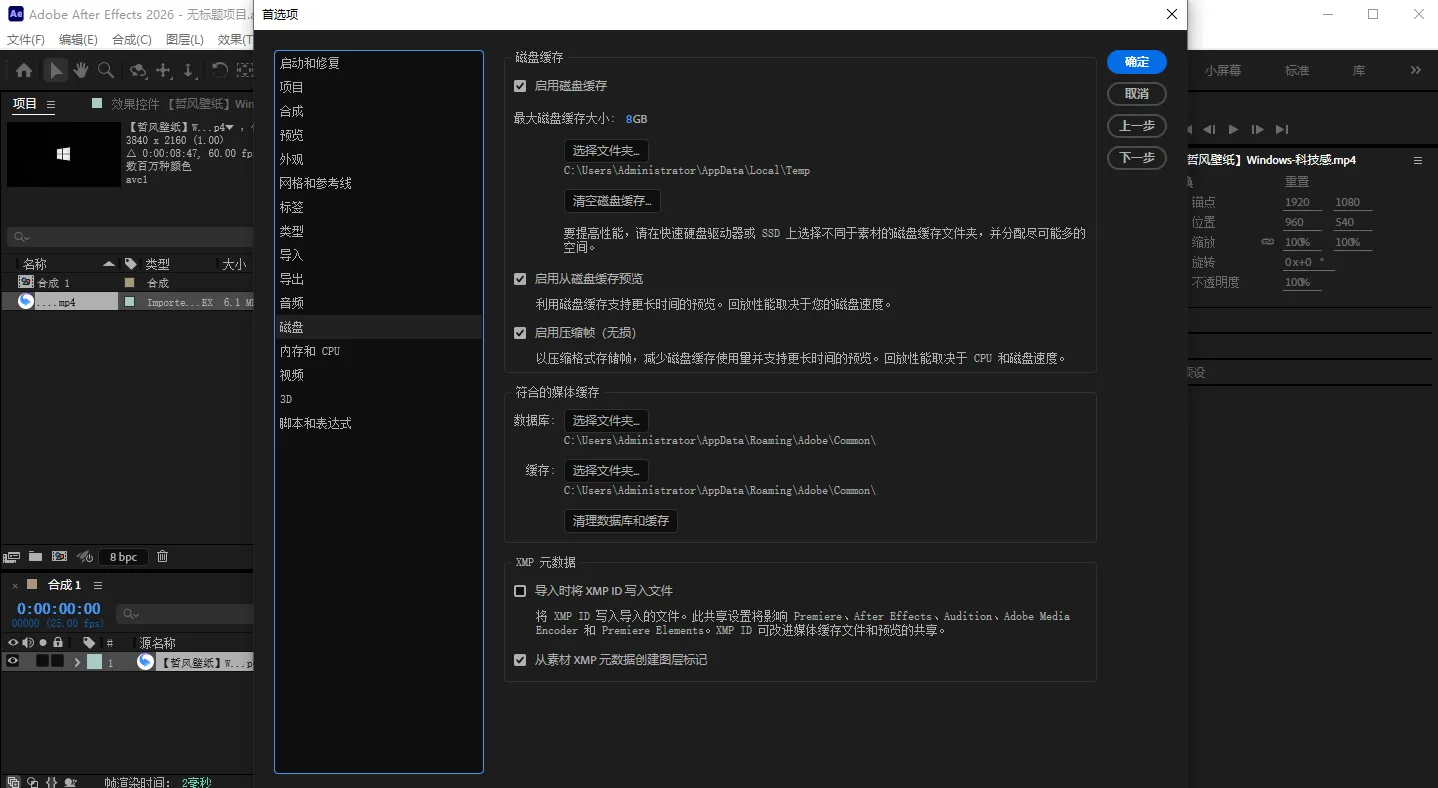Uncheck 启用从磁盘缓存预览
Screen dimensions: 1438x788
point(520,279)
